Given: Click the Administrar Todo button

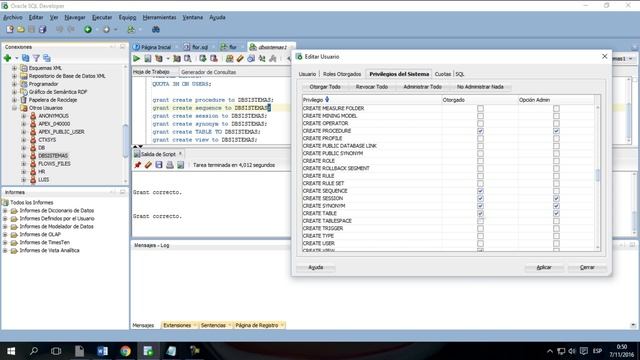Looking at the screenshot, I should point(422,87).
